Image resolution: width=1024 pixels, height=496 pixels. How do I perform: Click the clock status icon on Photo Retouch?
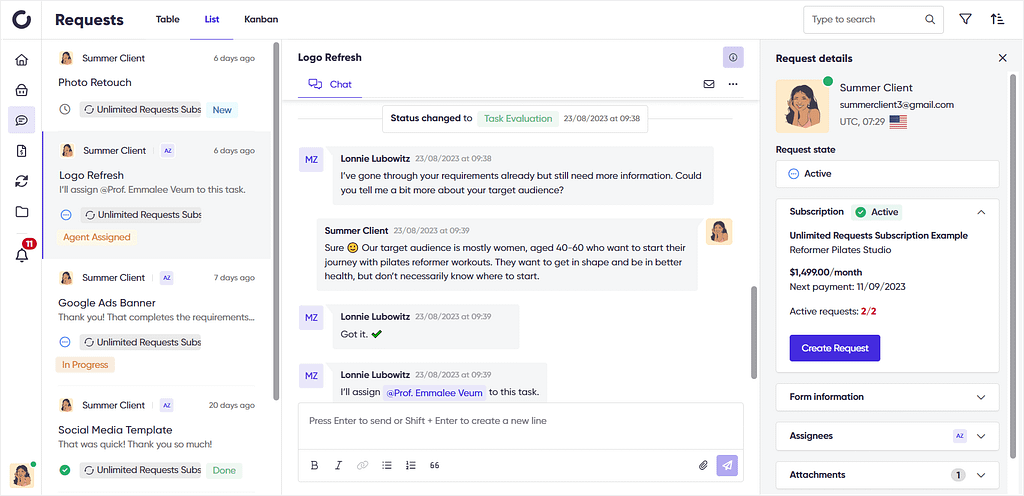pos(65,110)
